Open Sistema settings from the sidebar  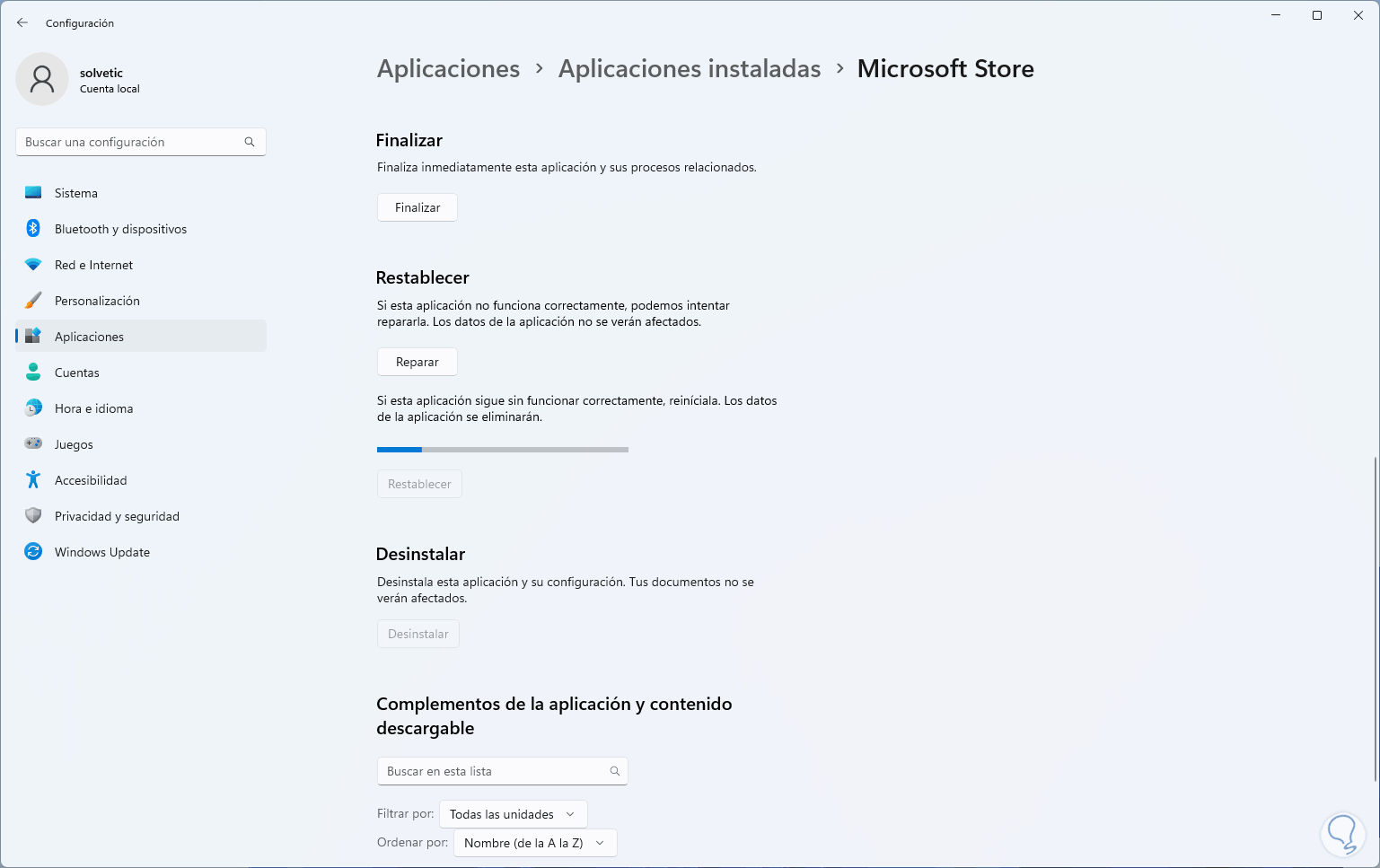pos(75,192)
